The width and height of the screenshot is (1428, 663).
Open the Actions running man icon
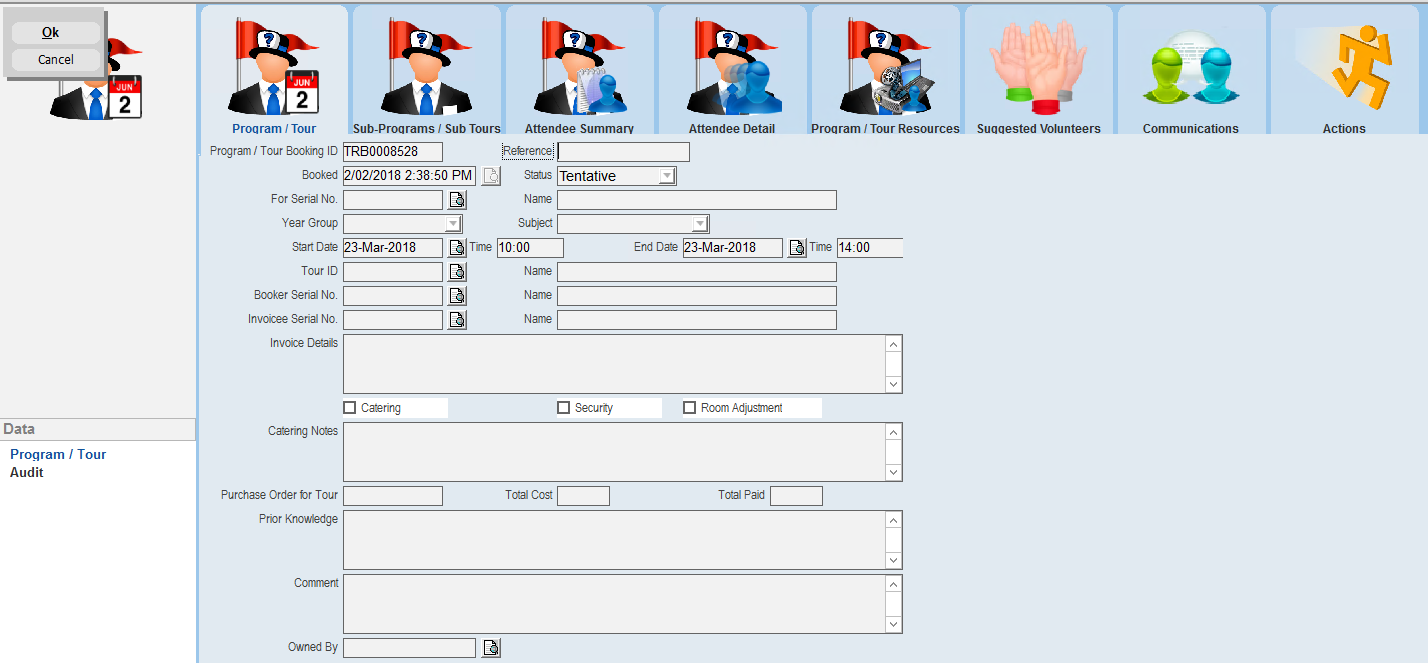coord(1343,72)
